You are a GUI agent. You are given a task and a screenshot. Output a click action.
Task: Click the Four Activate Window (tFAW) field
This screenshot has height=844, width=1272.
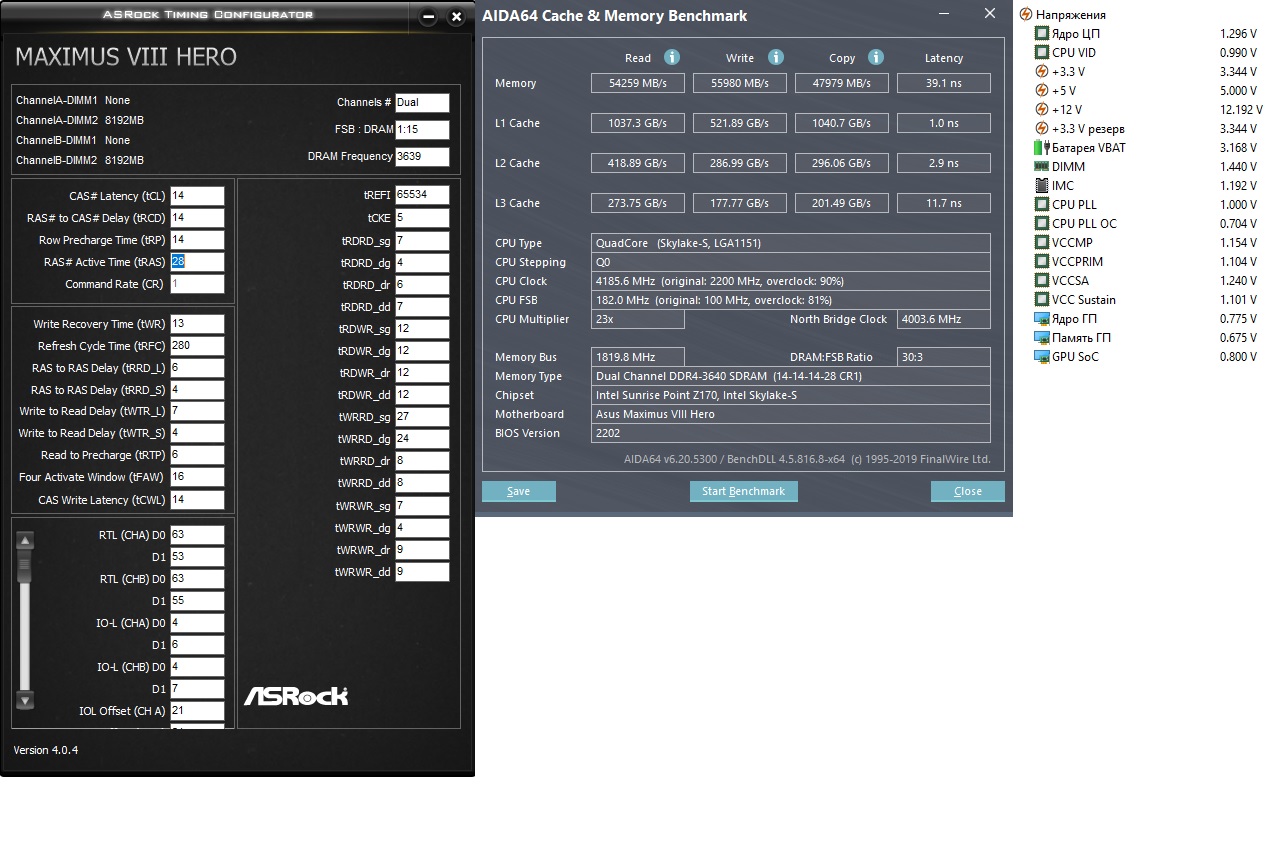click(x=197, y=477)
